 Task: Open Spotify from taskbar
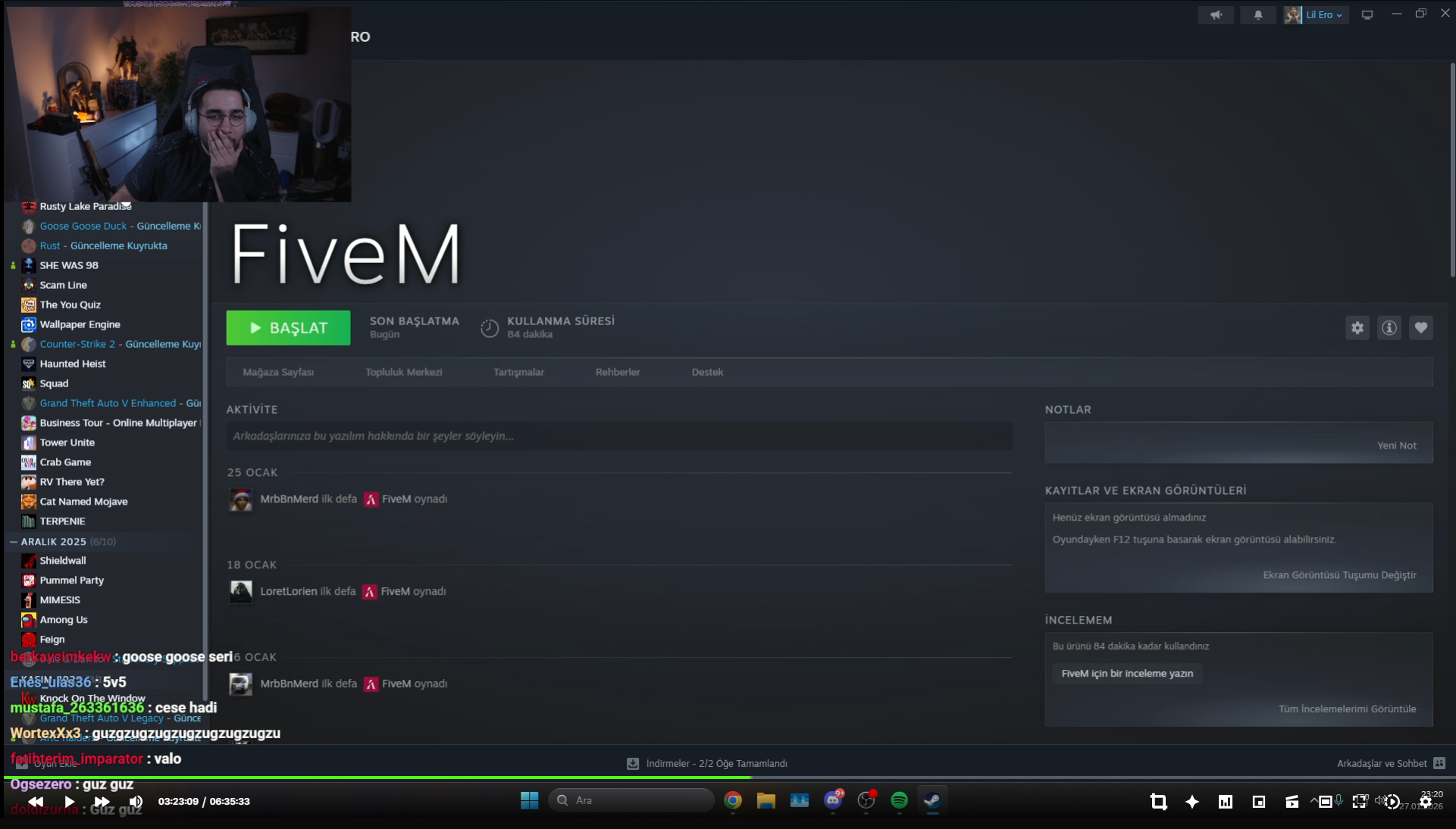tap(900, 800)
